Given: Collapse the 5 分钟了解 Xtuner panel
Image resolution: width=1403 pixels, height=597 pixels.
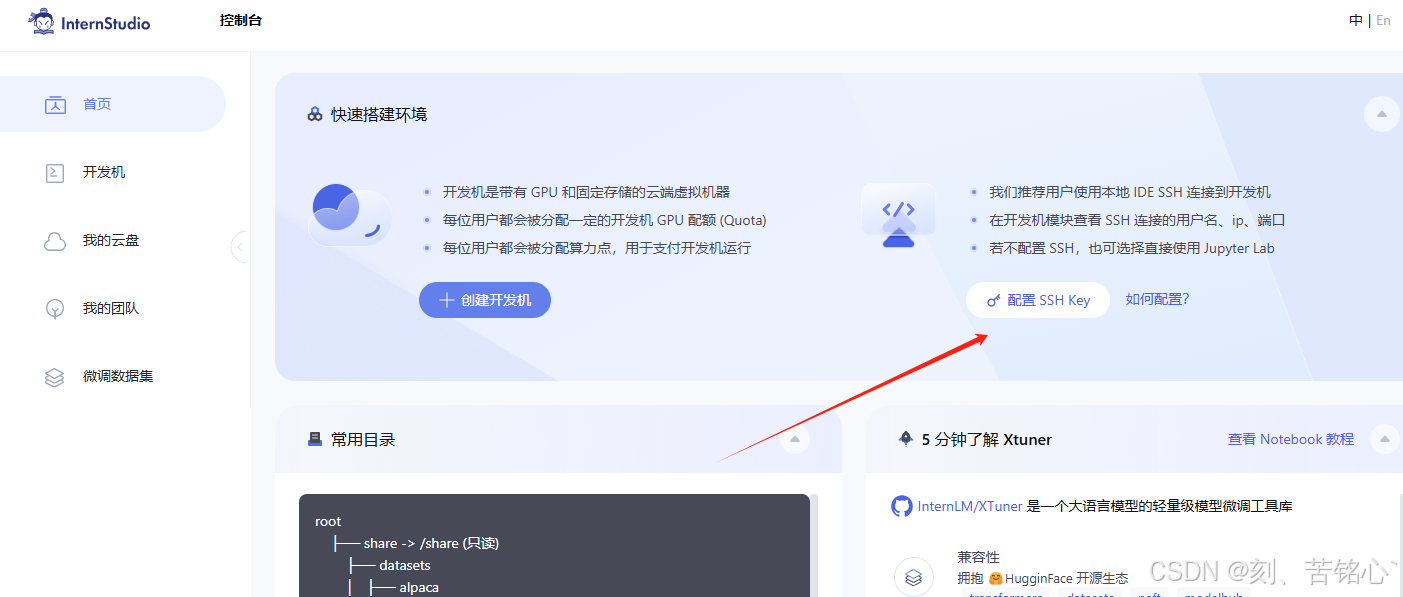Looking at the screenshot, I should click(1384, 438).
